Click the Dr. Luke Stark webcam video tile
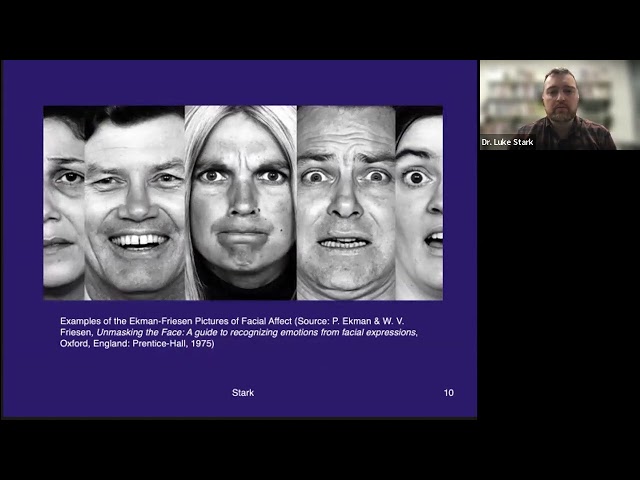 point(560,105)
